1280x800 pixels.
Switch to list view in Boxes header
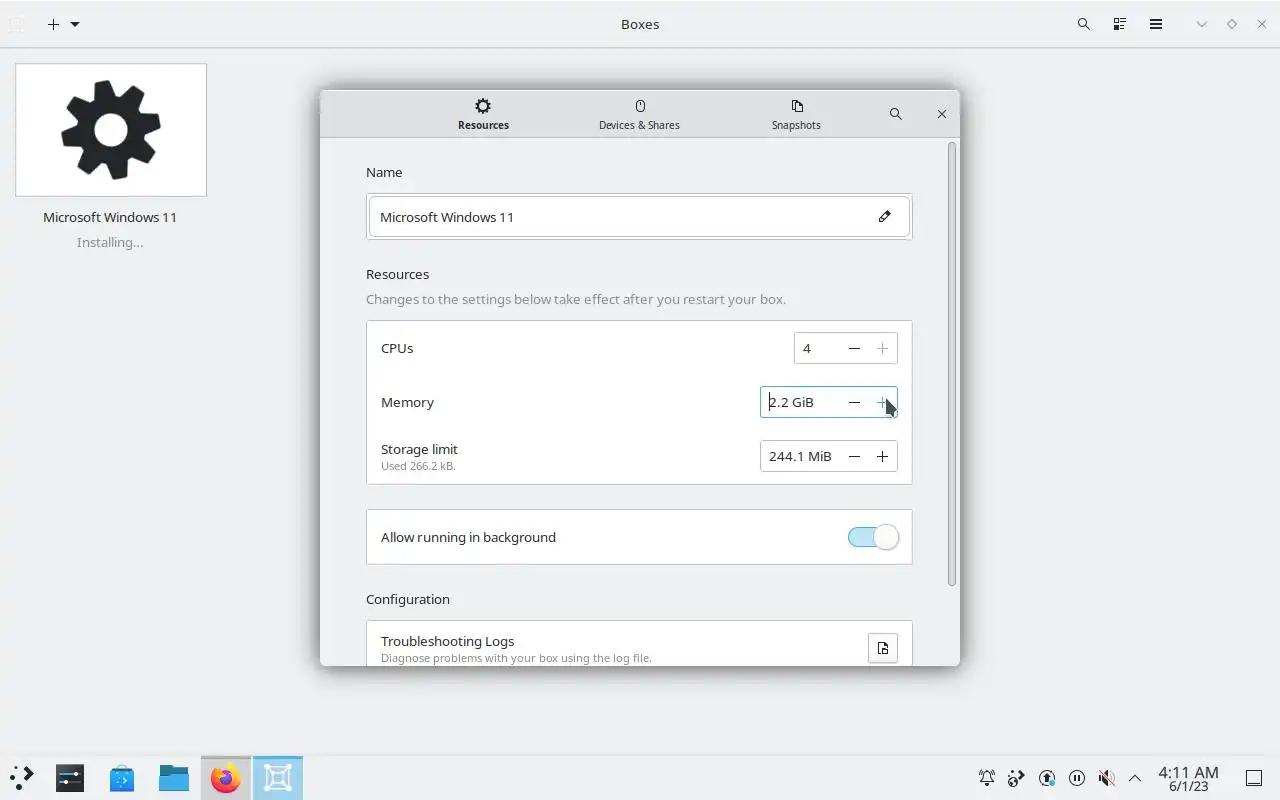(x=1120, y=24)
